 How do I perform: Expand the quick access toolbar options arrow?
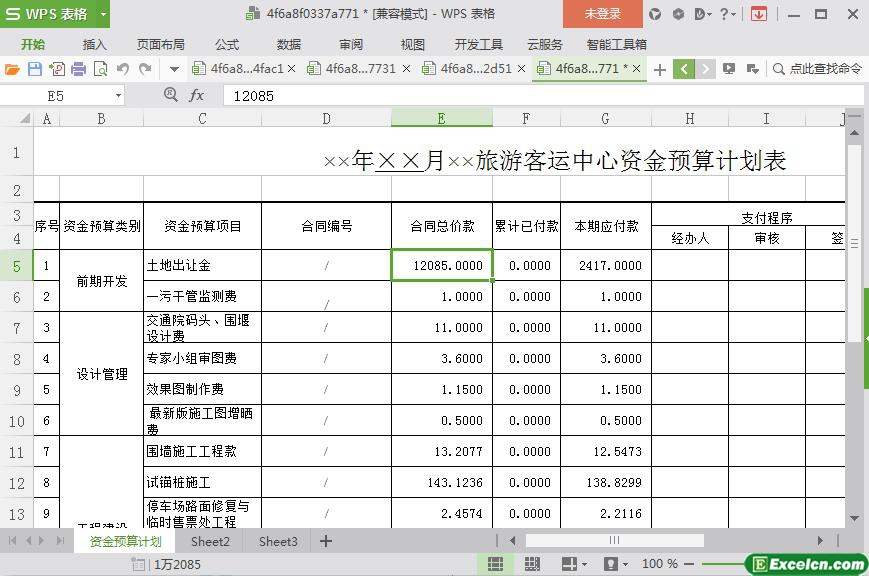click(x=174, y=69)
